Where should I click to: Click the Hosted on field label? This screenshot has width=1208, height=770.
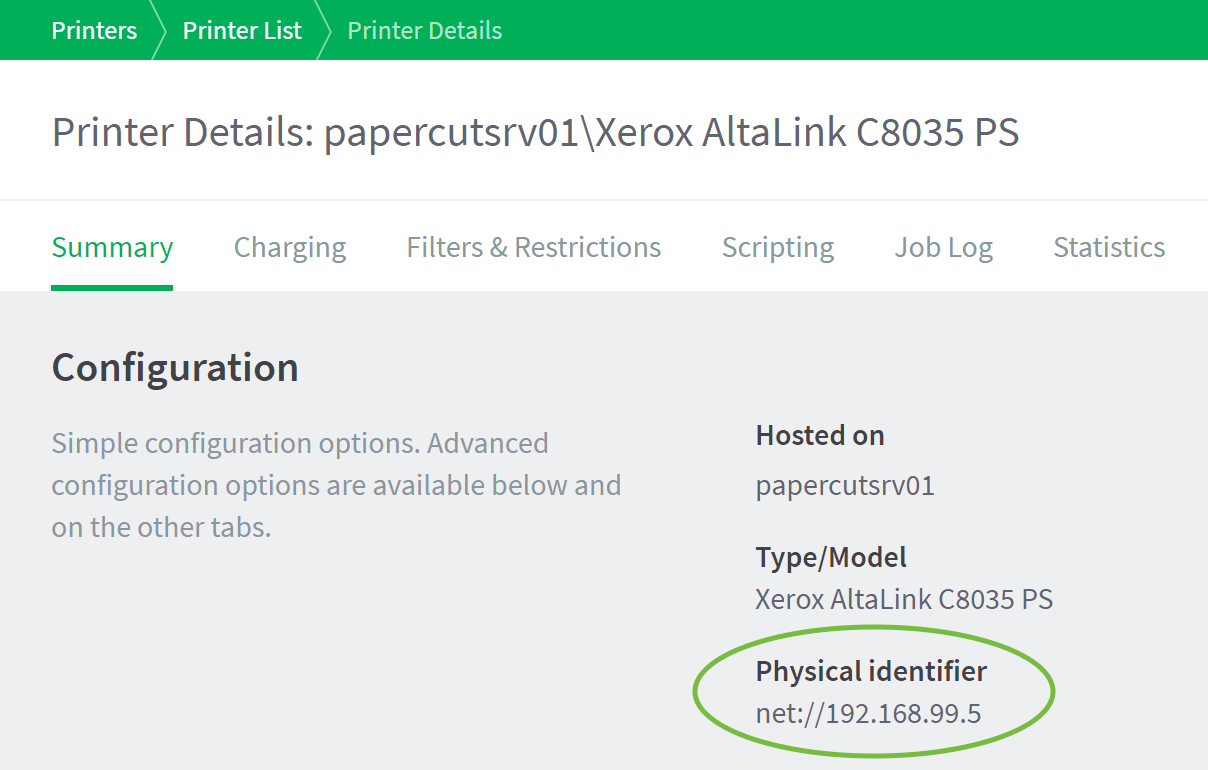820,435
